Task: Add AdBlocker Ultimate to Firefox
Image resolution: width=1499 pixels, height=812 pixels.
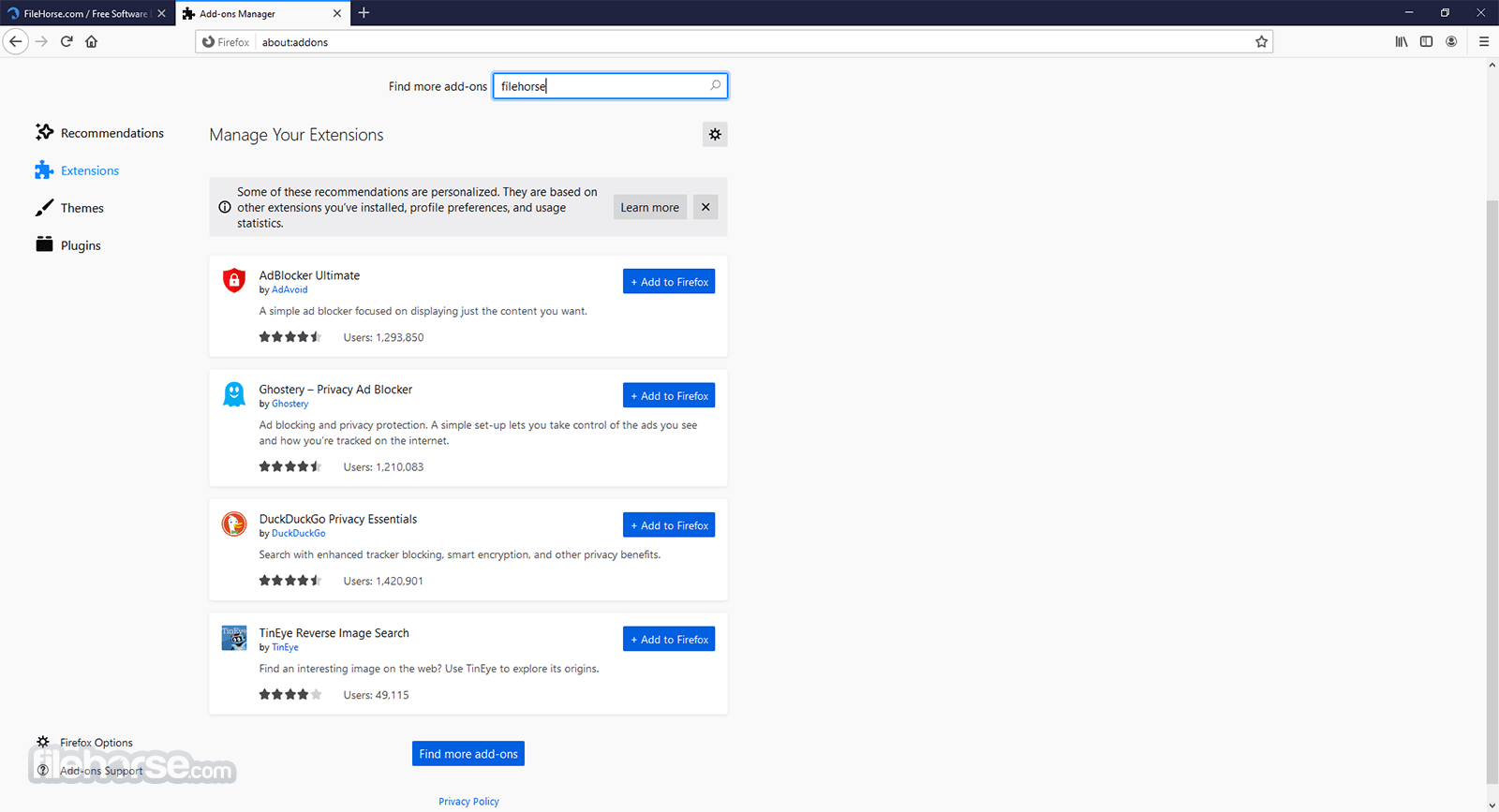Action: pos(669,282)
